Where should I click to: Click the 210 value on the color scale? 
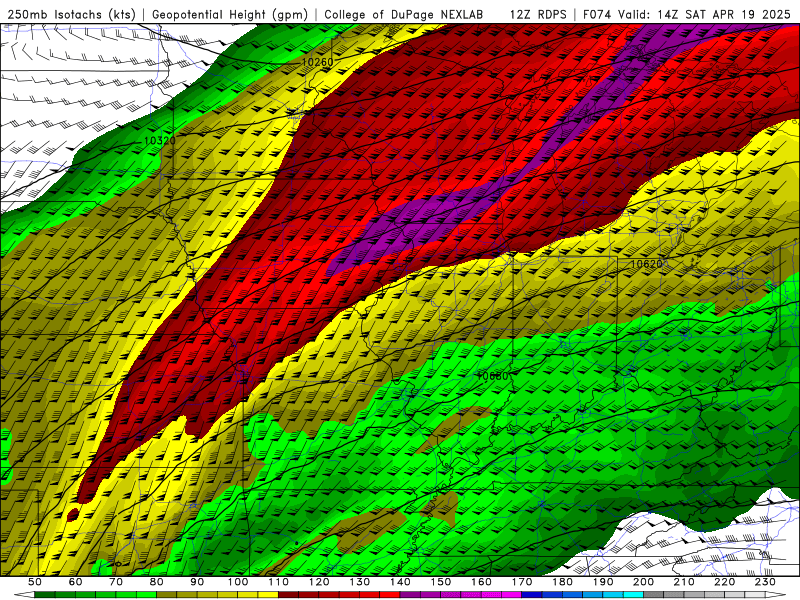point(684,582)
